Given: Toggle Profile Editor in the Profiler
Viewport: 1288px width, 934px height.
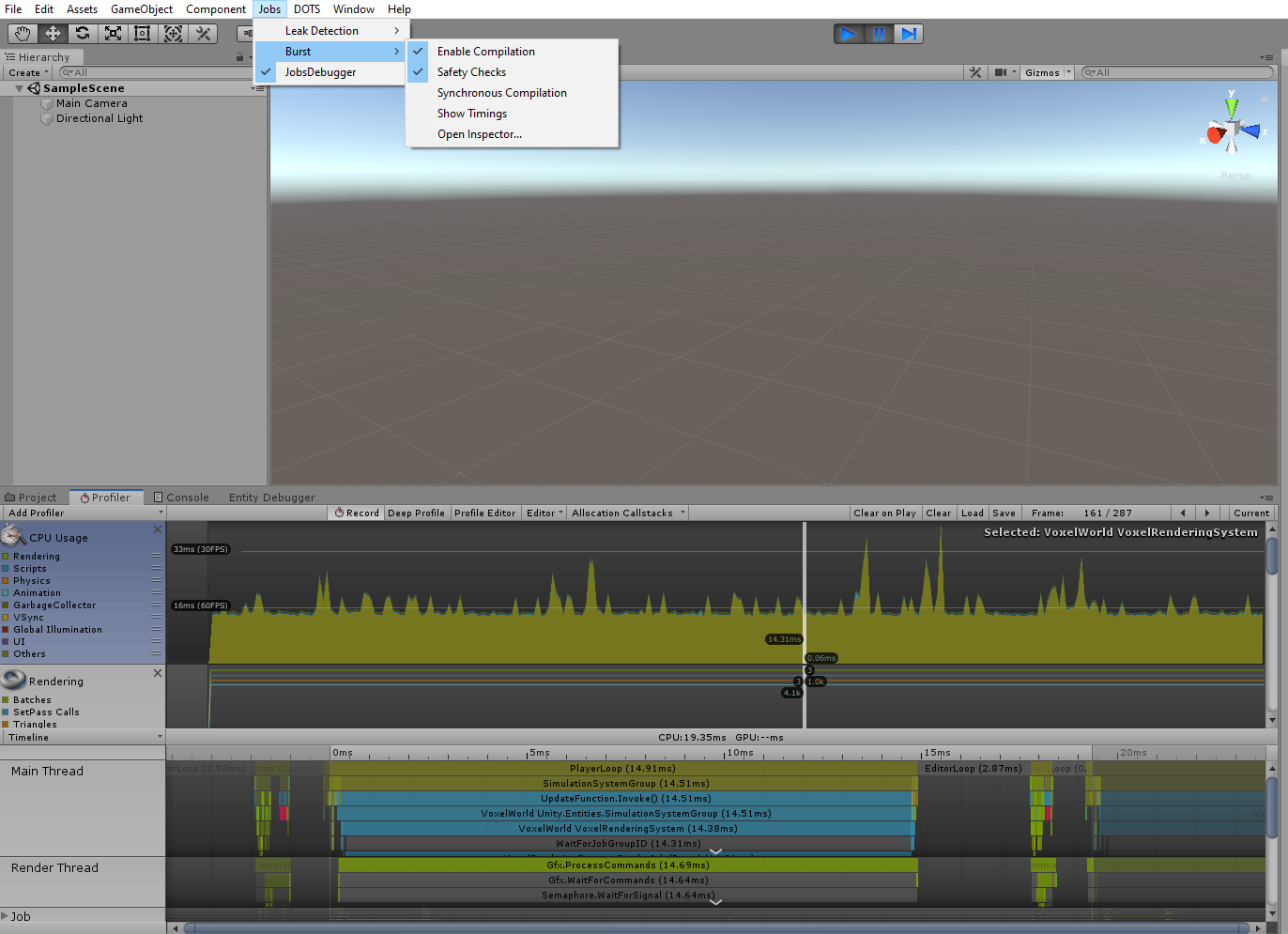Looking at the screenshot, I should tap(484, 513).
